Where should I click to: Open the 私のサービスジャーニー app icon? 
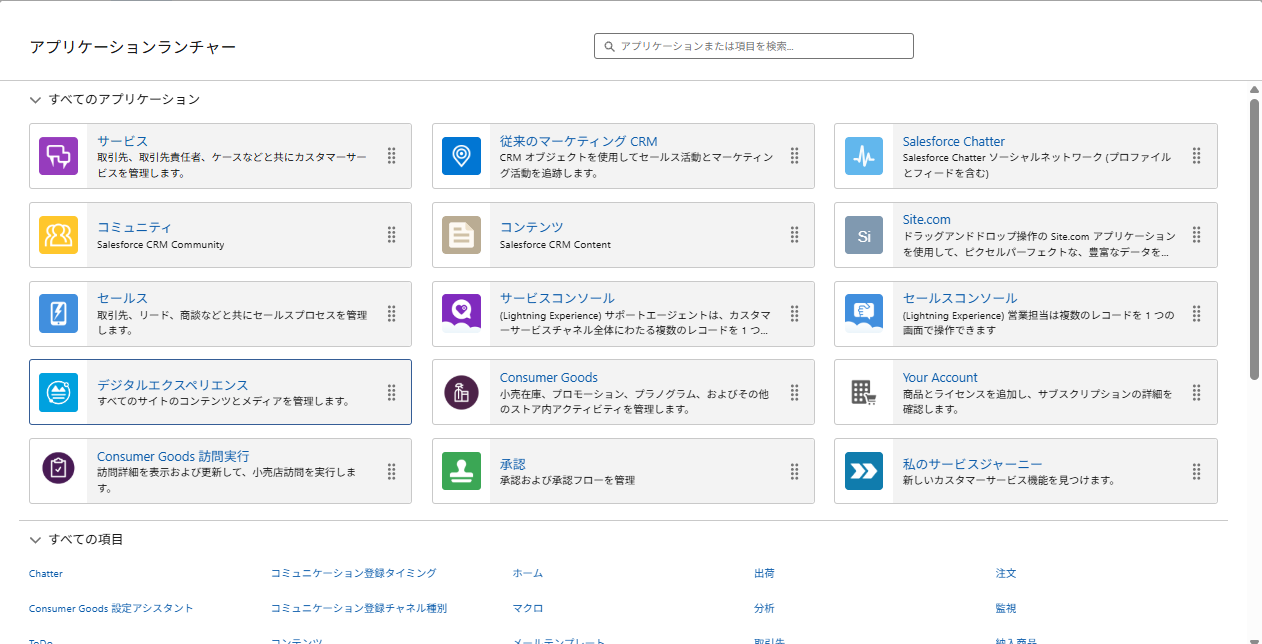click(864, 470)
